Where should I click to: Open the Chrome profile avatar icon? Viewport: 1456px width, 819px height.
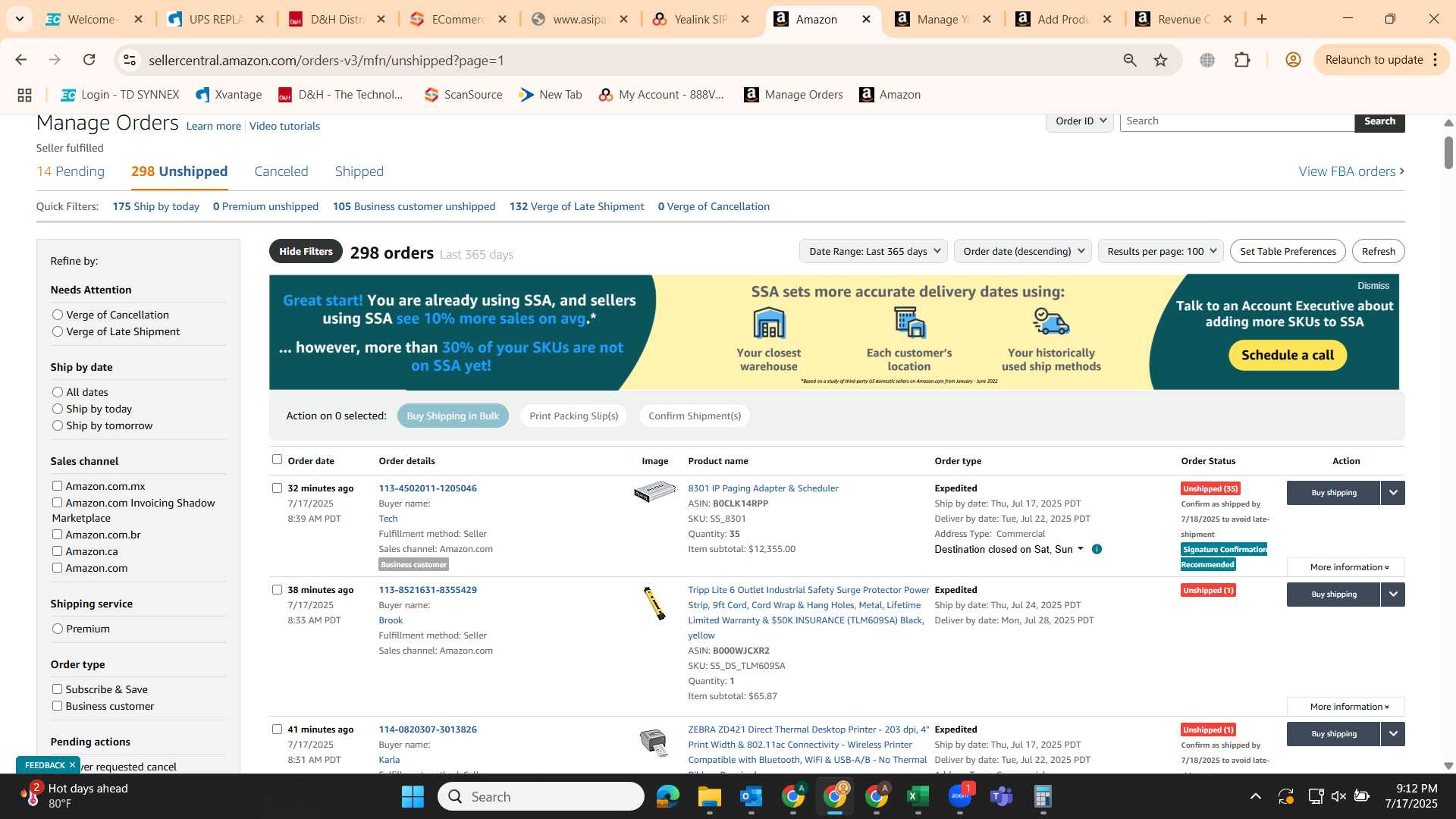pyautogui.click(x=1294, y=60)
